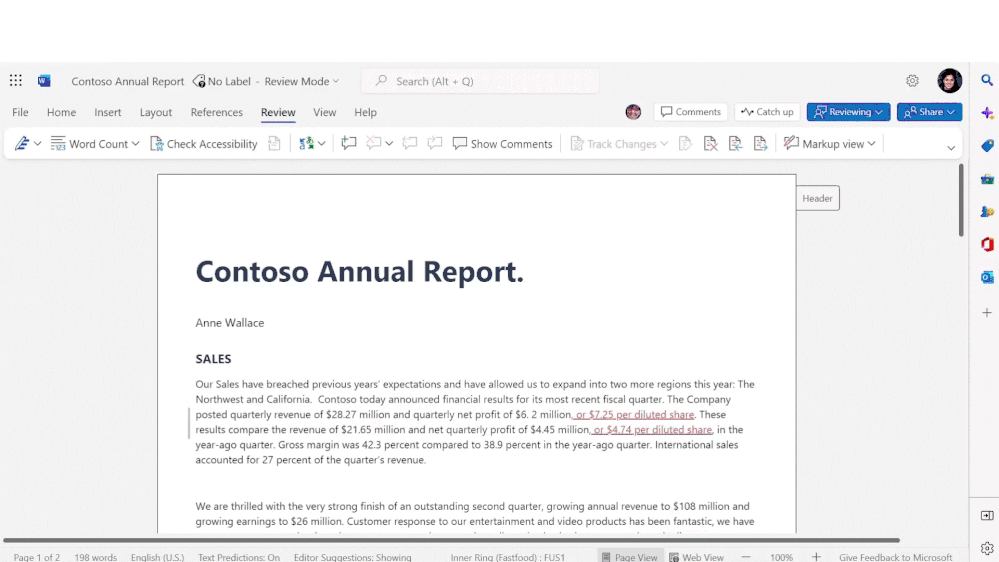Open the Share dropdown
Viewport: 999px width, 562px height.
point(930,112)
